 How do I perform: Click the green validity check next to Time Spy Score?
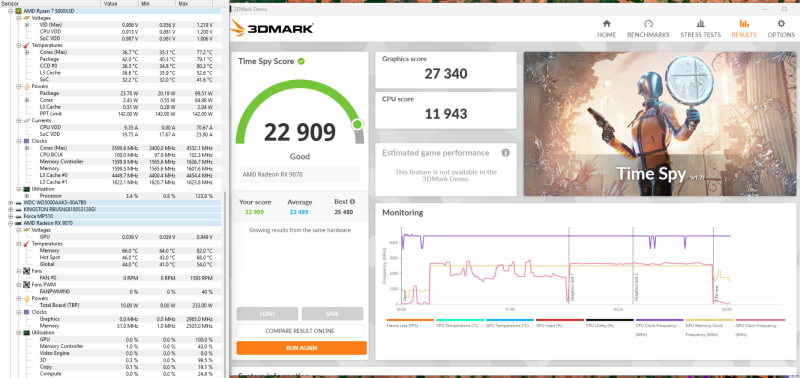[302, 61]
